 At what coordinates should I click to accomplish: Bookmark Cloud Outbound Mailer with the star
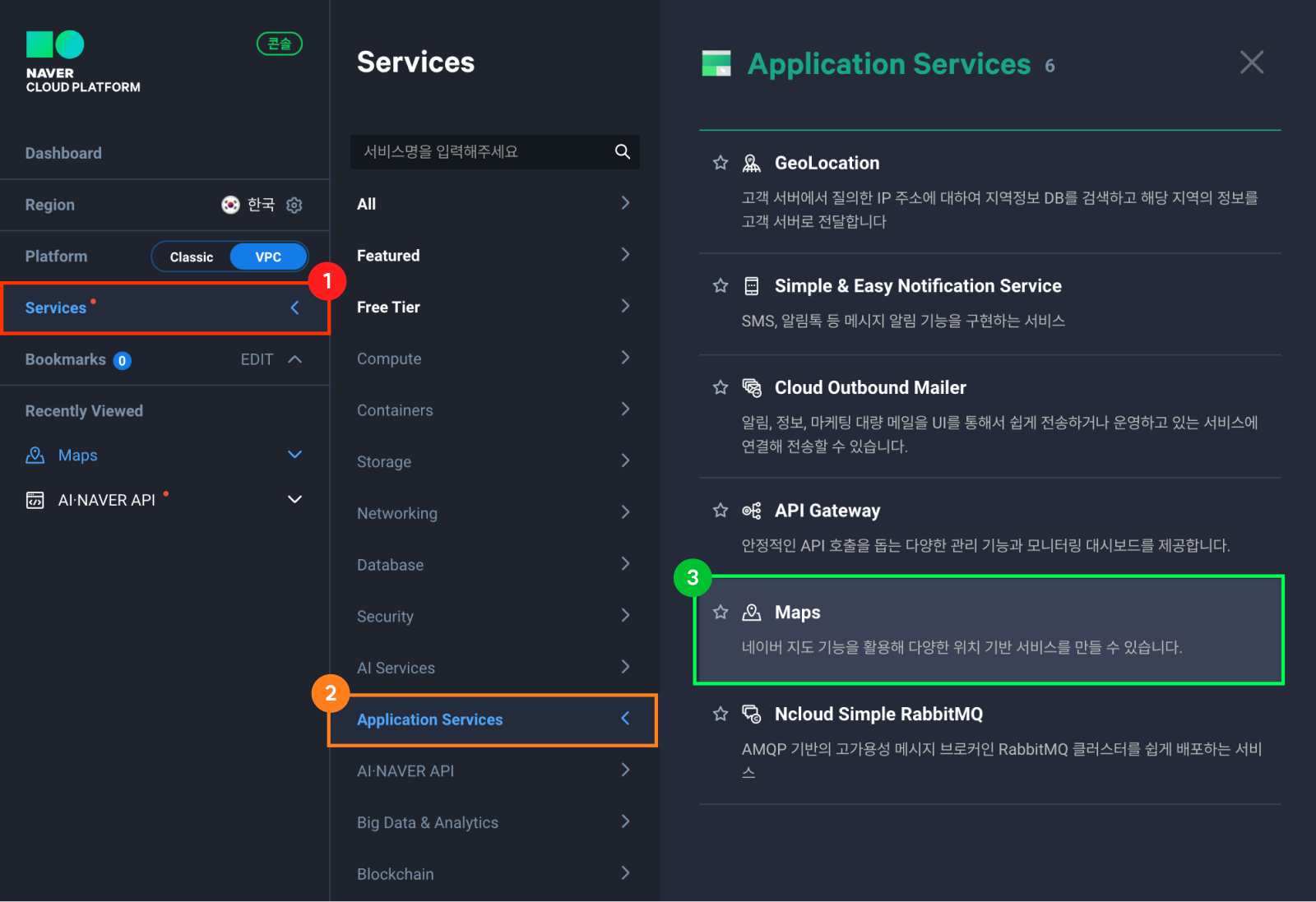coord(721,387)
